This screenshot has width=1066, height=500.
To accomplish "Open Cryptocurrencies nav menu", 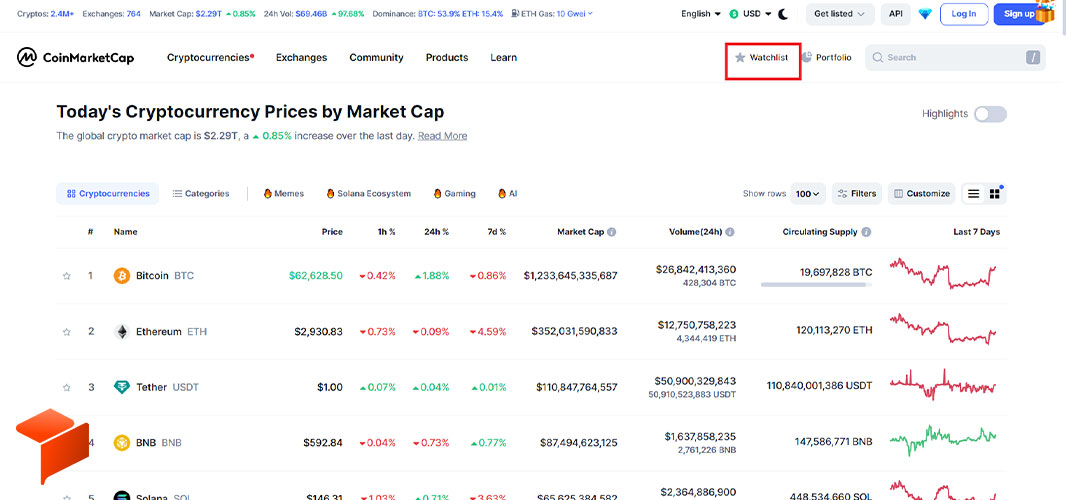I will pyautogui.click(x=210, y=58).
